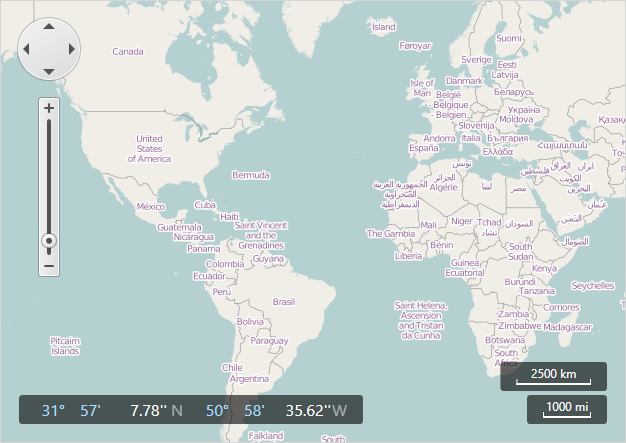Click the Moldova label
The height and width of the screenshot is (443, 626).
[516, 119]
